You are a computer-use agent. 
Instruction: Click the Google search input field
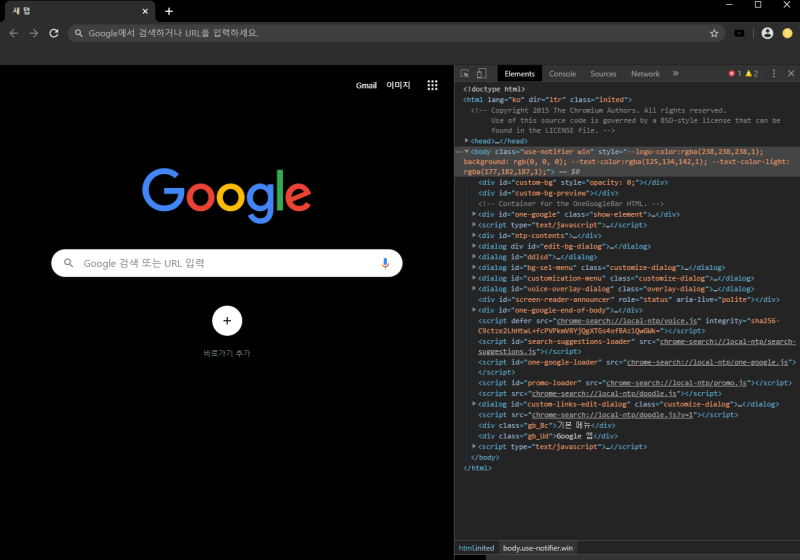coord(227,263)
